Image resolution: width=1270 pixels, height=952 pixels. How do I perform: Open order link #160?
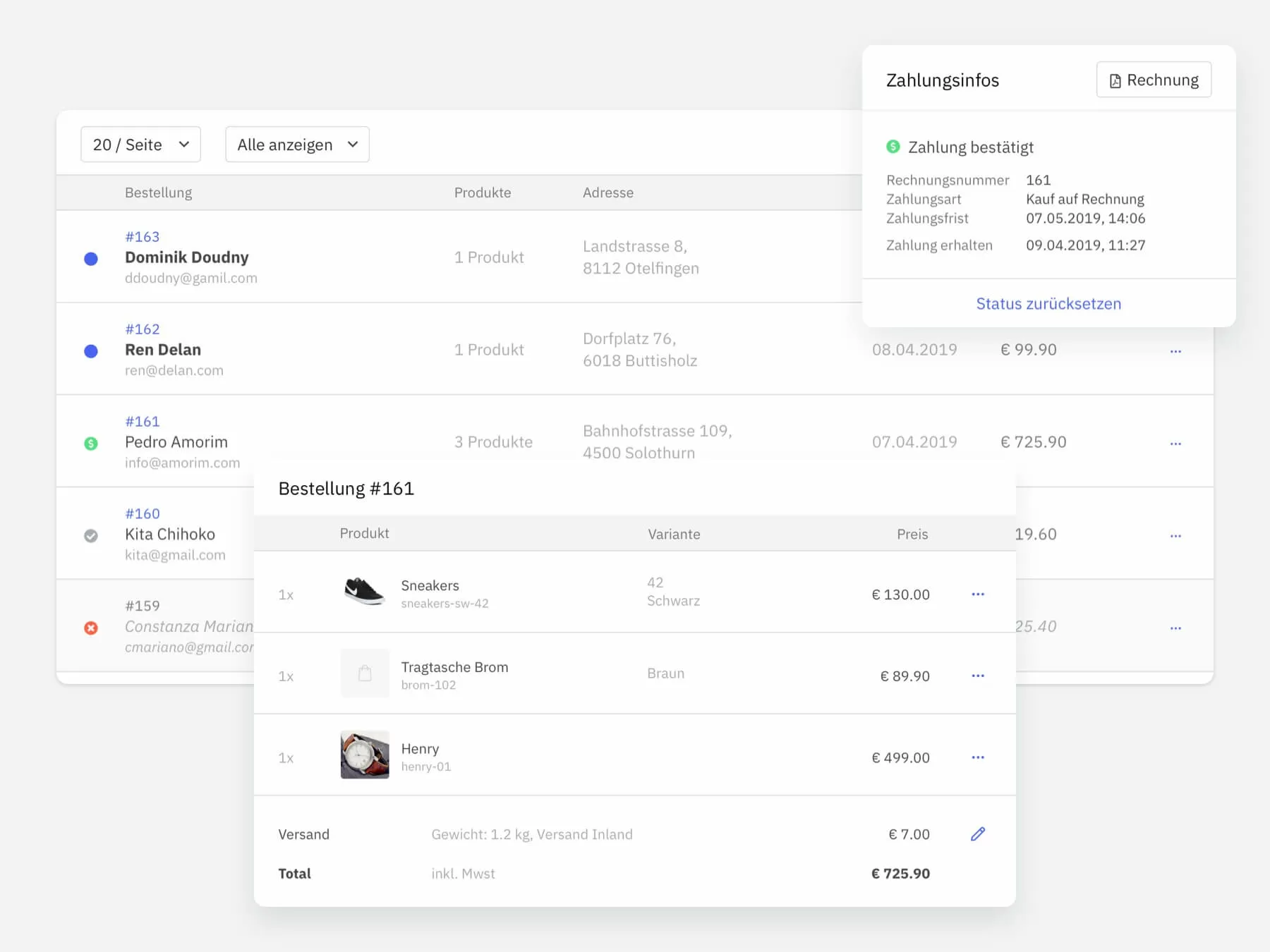[x=142, y=513]
